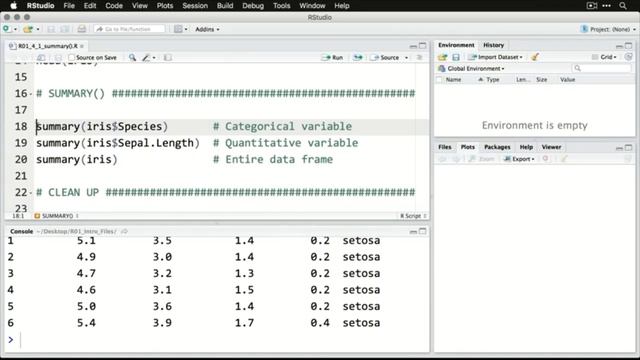Expand the New File dropdown arrow
Viewport: 640px width, 360px height.
tap(16, 29)
